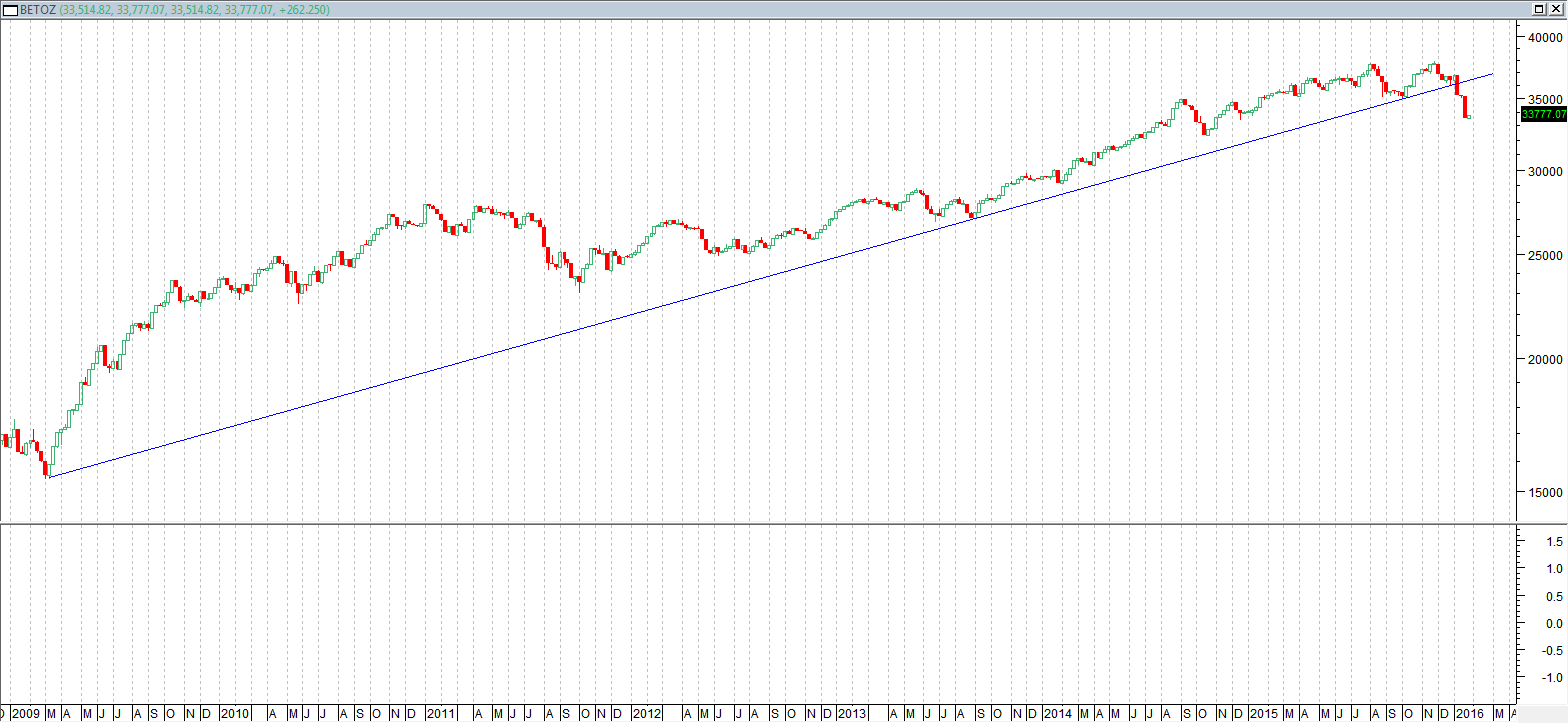
Task: Click the 30000 price axis label
Action: pyautogui.click(x=1546, y=171)
